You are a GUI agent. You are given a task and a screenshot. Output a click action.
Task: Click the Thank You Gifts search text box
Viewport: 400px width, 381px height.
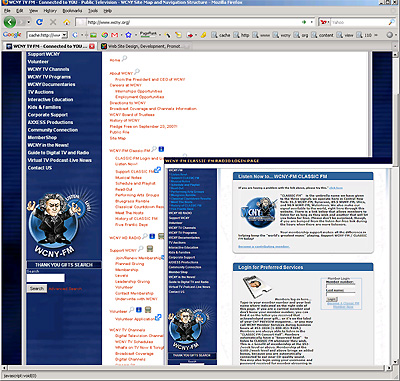(x=46, y=278)
